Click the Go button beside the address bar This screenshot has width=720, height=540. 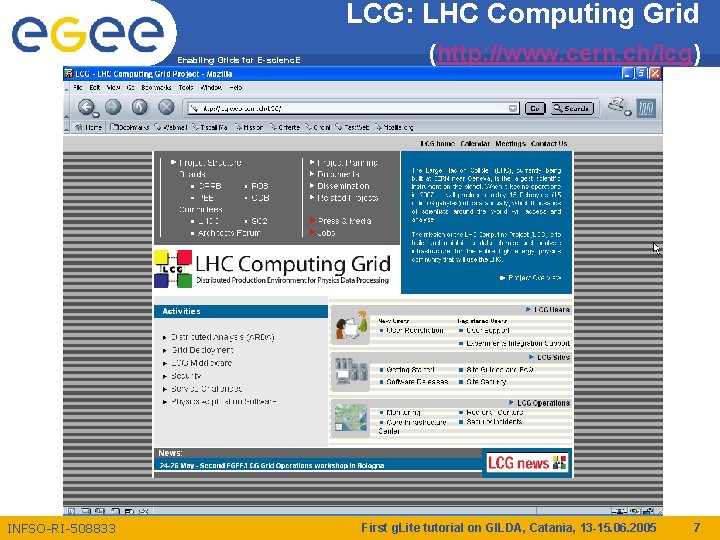tap(534, 108)
